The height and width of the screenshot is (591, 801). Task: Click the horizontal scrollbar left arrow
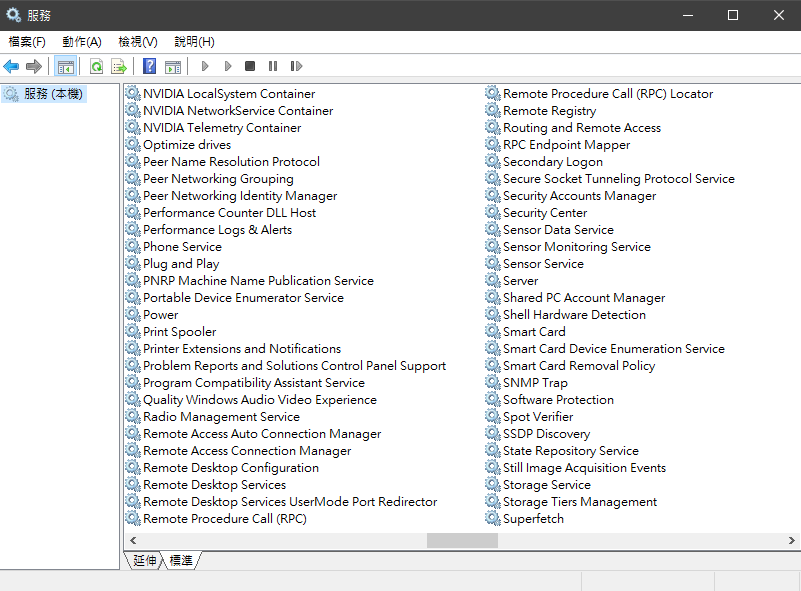[133, 540]
